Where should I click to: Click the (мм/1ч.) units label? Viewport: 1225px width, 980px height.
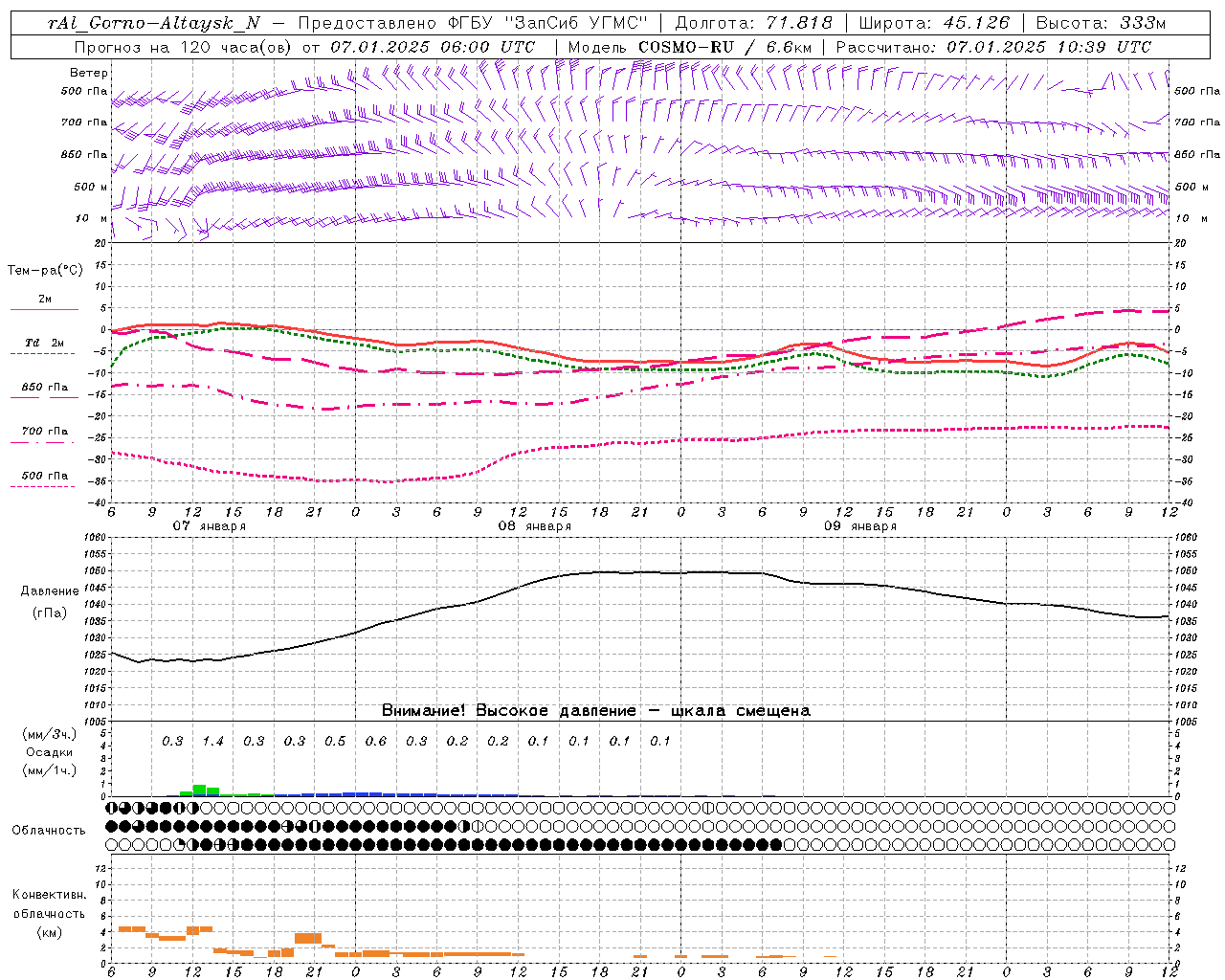click(x=50, y=770)
